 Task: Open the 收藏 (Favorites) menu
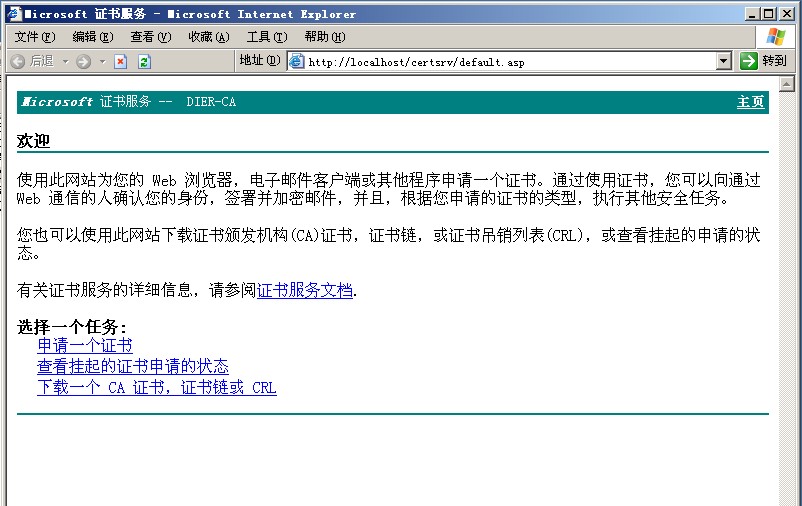coord(208,37)
